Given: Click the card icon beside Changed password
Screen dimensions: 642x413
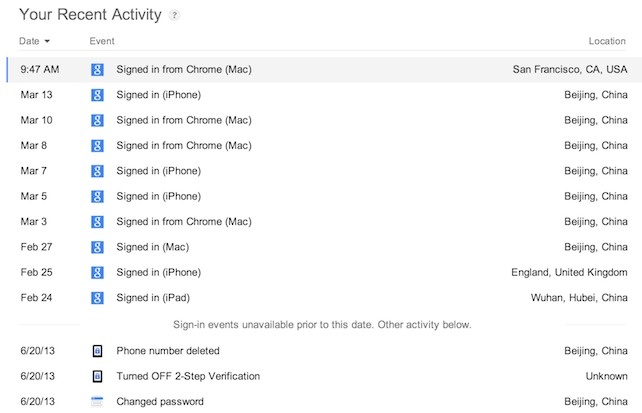Looking at the screenshot, I should [x=97, y=402].
